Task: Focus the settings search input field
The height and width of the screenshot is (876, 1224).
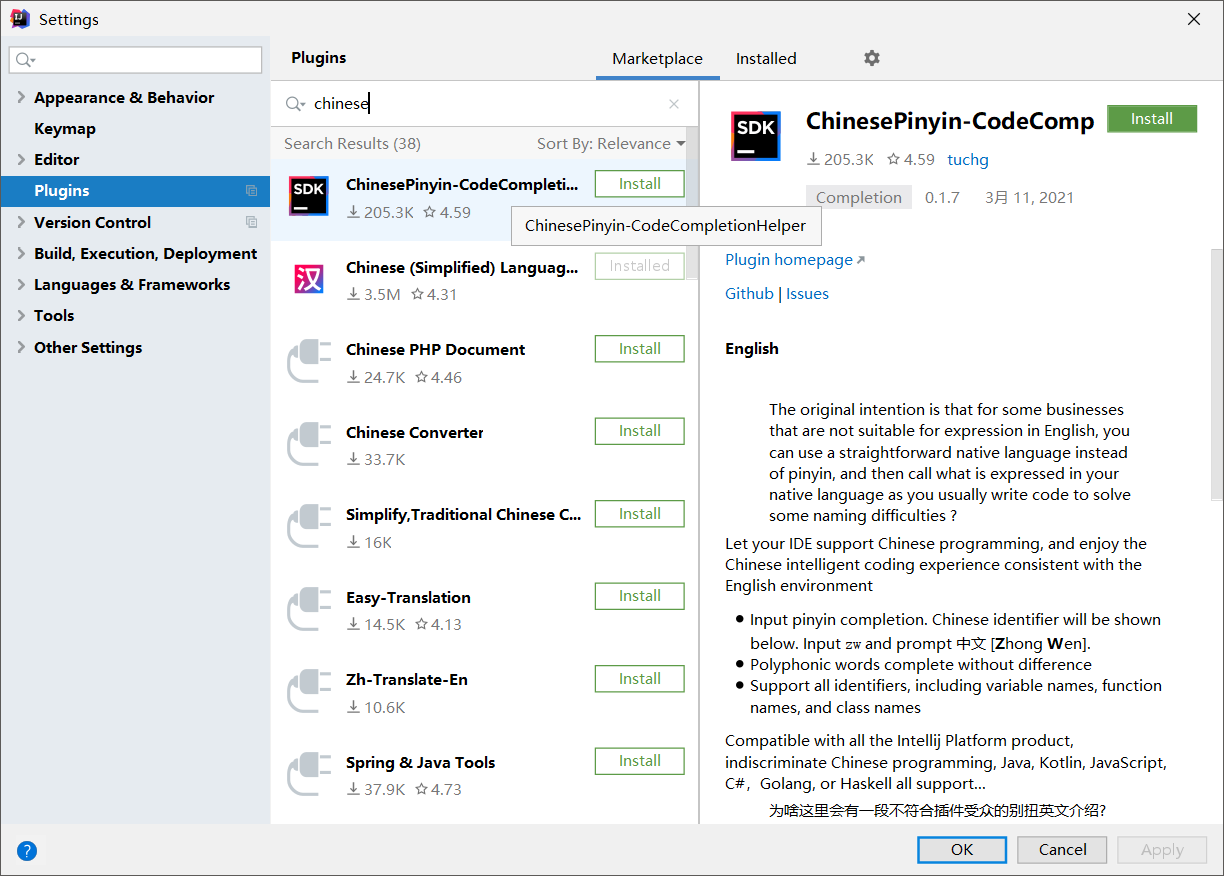Action: click(136, 60)
